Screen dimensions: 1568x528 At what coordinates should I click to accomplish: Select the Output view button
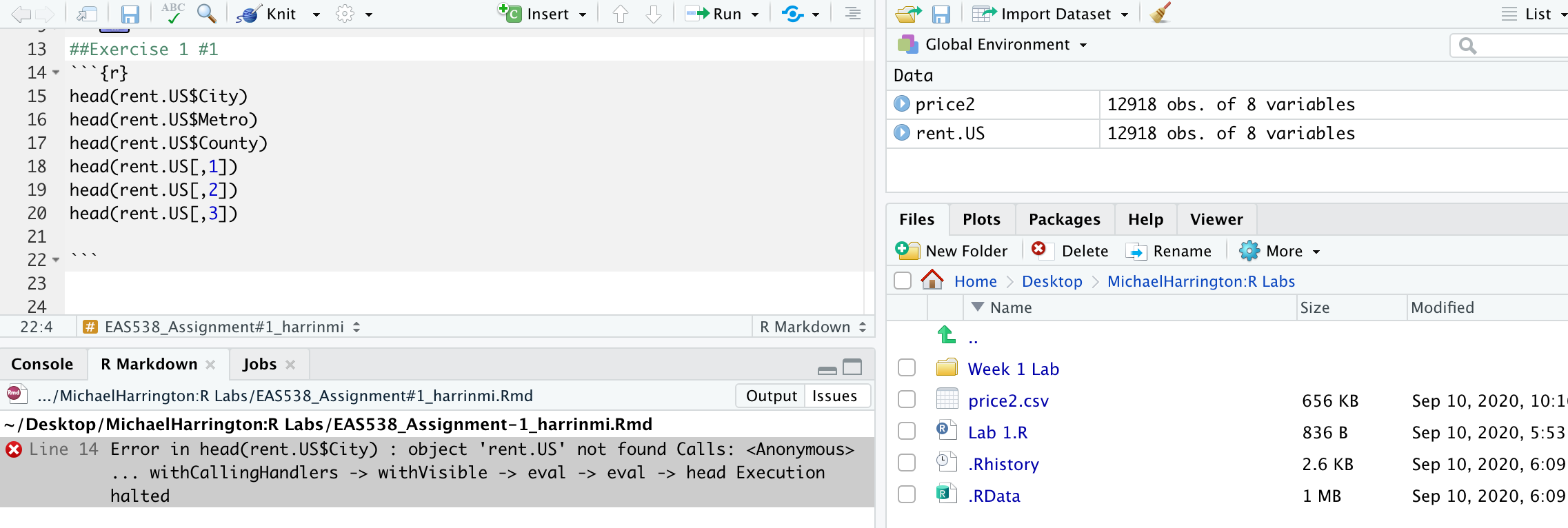click(x=771, y=396)
